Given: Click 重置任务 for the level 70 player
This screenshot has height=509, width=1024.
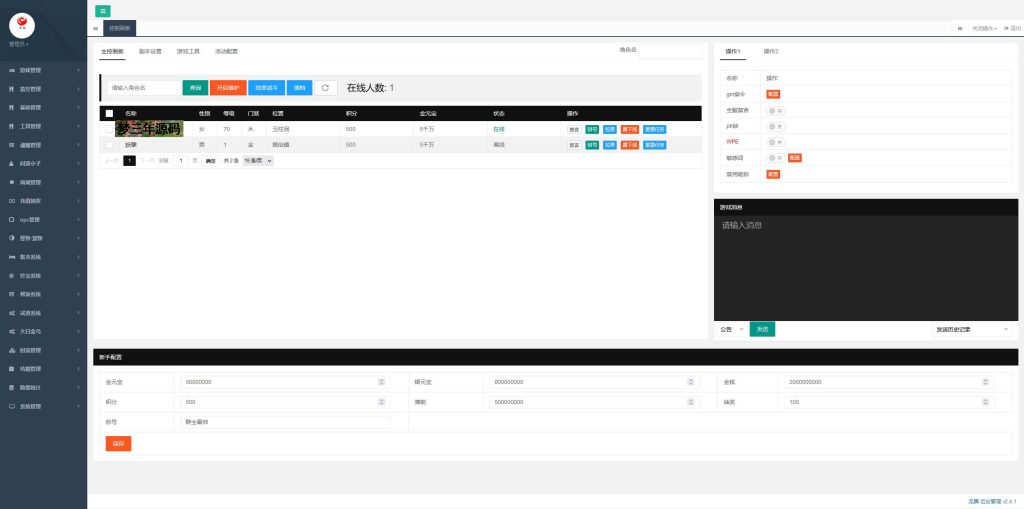Looking at the screenshot, I should coord(654,129).
